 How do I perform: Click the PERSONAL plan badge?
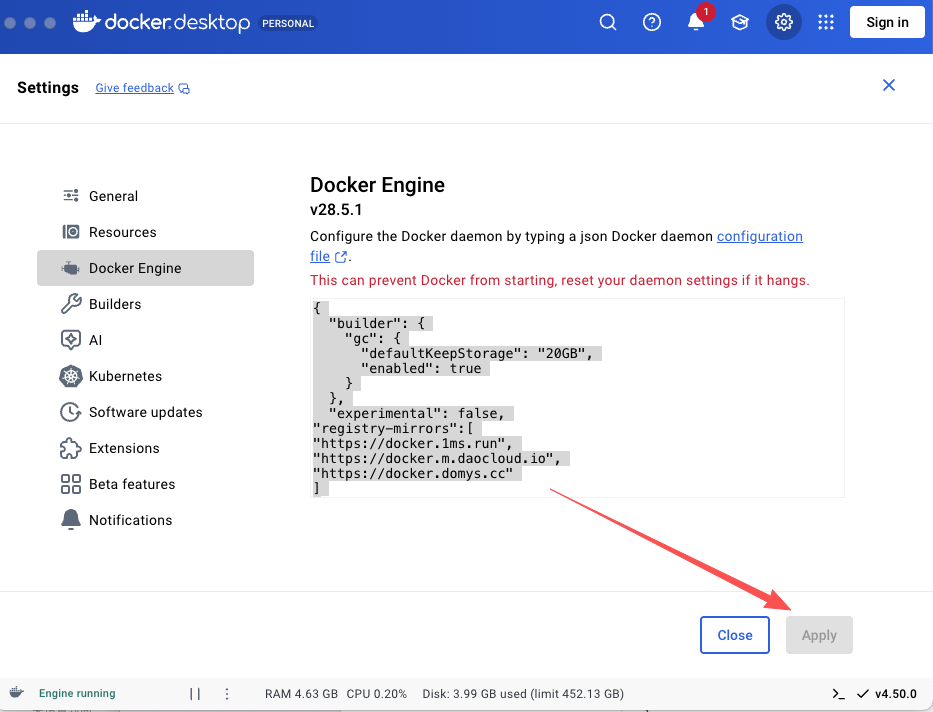pos(288,23)
